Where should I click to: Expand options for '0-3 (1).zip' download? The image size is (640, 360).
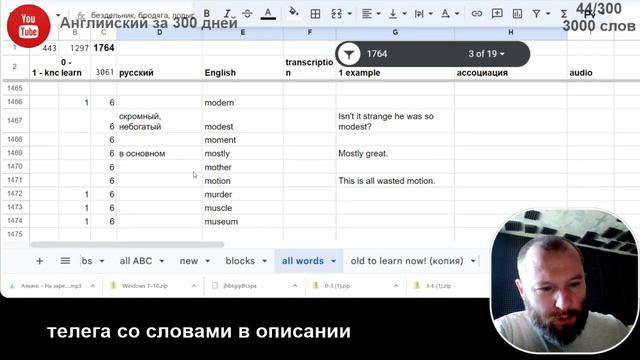click(x=396, y=286)
